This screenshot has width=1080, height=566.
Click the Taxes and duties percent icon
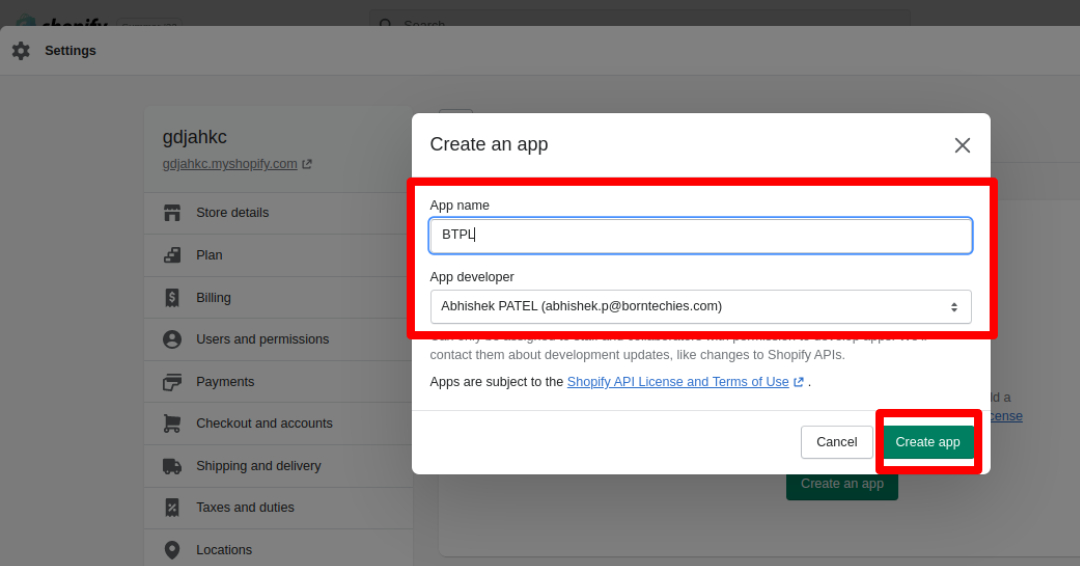click(x=172, y=507)
